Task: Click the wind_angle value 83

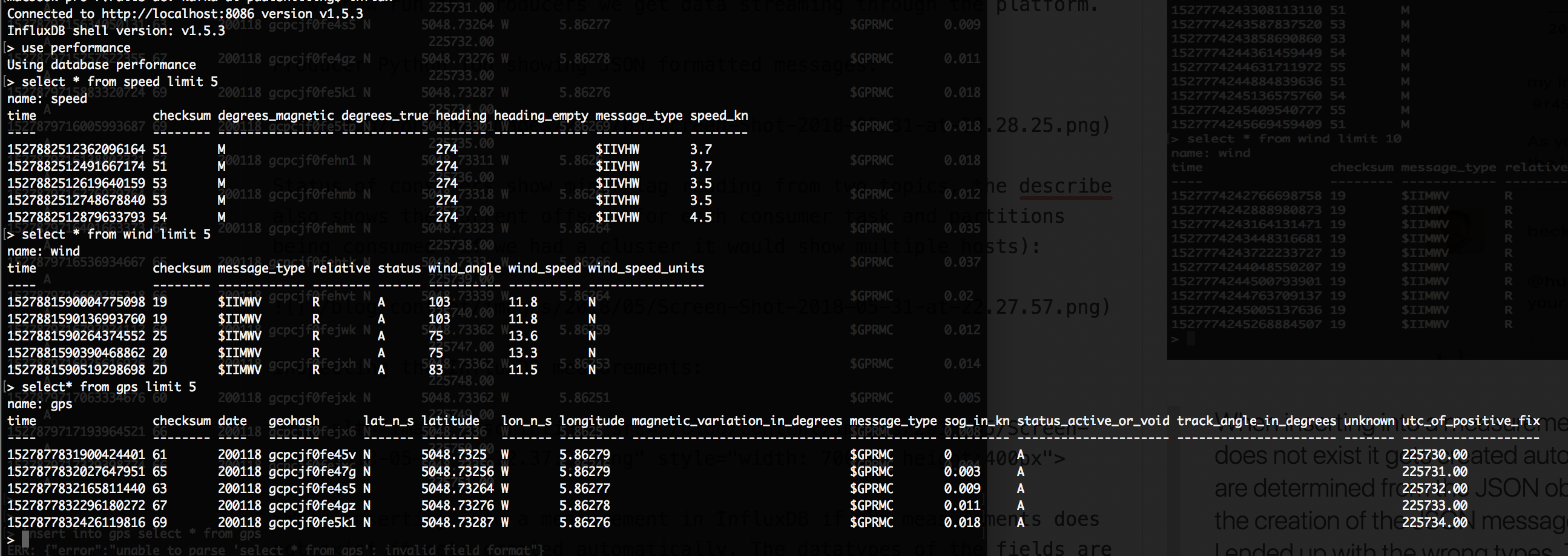Action: pyautogui.click(x=436, y=370)
